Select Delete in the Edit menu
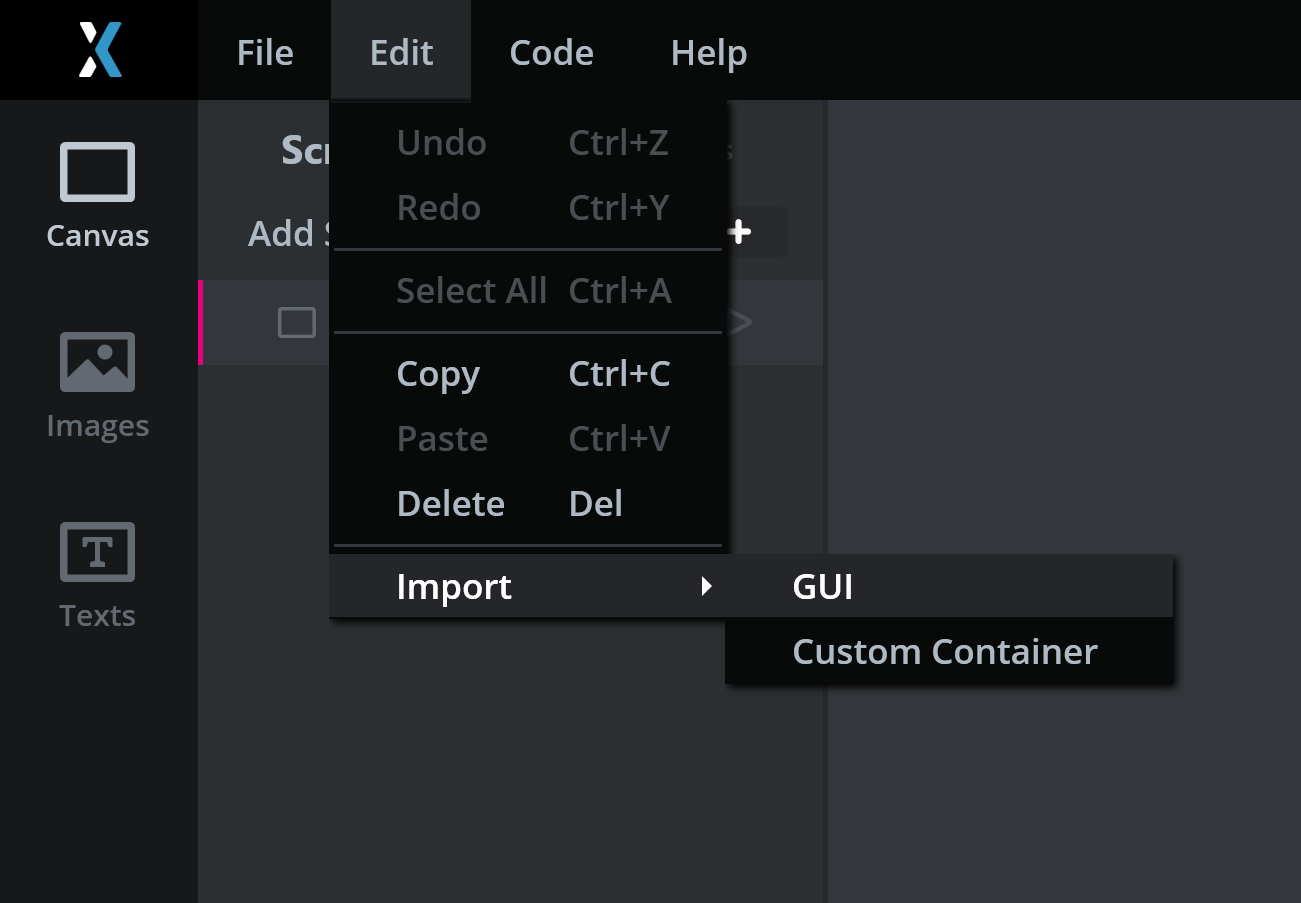The width and height of the screenshot is (1301, 903). click(450, 504)
